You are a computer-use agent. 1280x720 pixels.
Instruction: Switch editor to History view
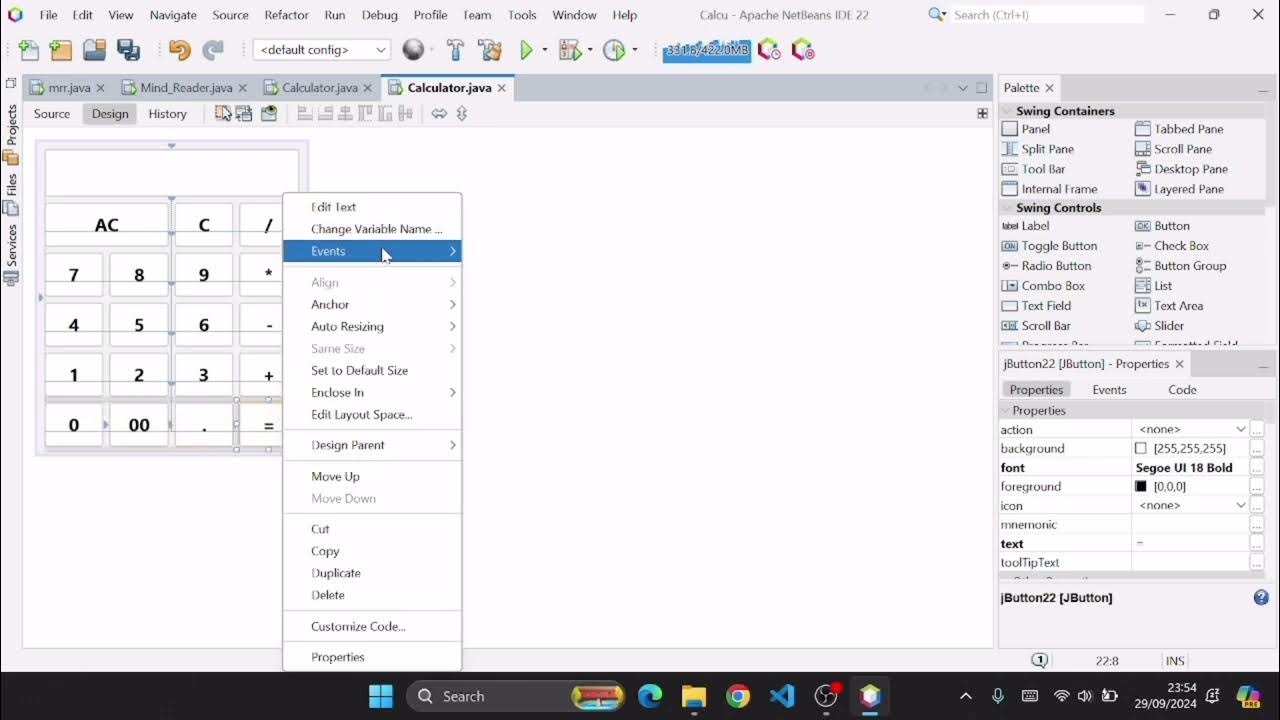pos(168,114)
